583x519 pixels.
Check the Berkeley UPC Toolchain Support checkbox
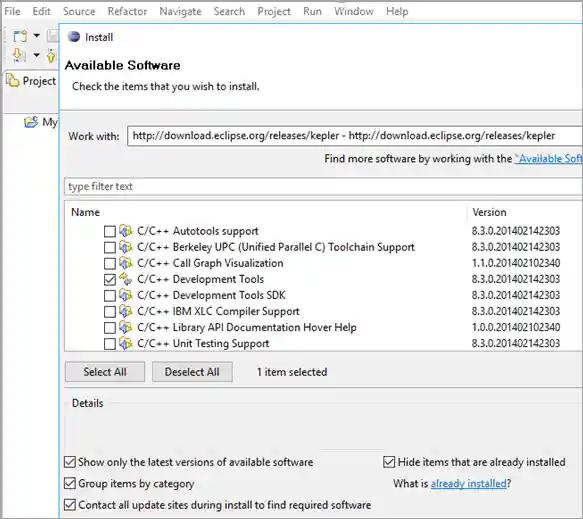tap(110, 247)
